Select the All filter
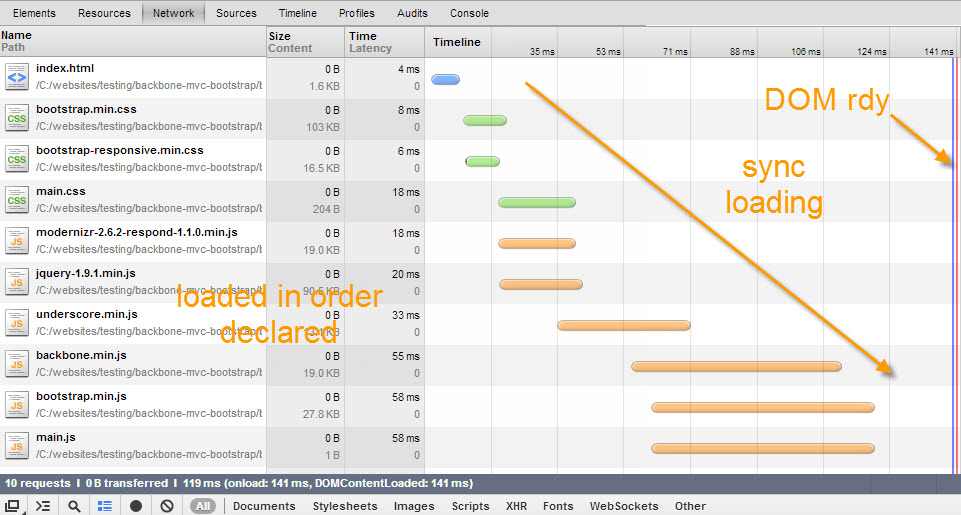The width and height of the screenshot is (961, 515). (203, 506)
